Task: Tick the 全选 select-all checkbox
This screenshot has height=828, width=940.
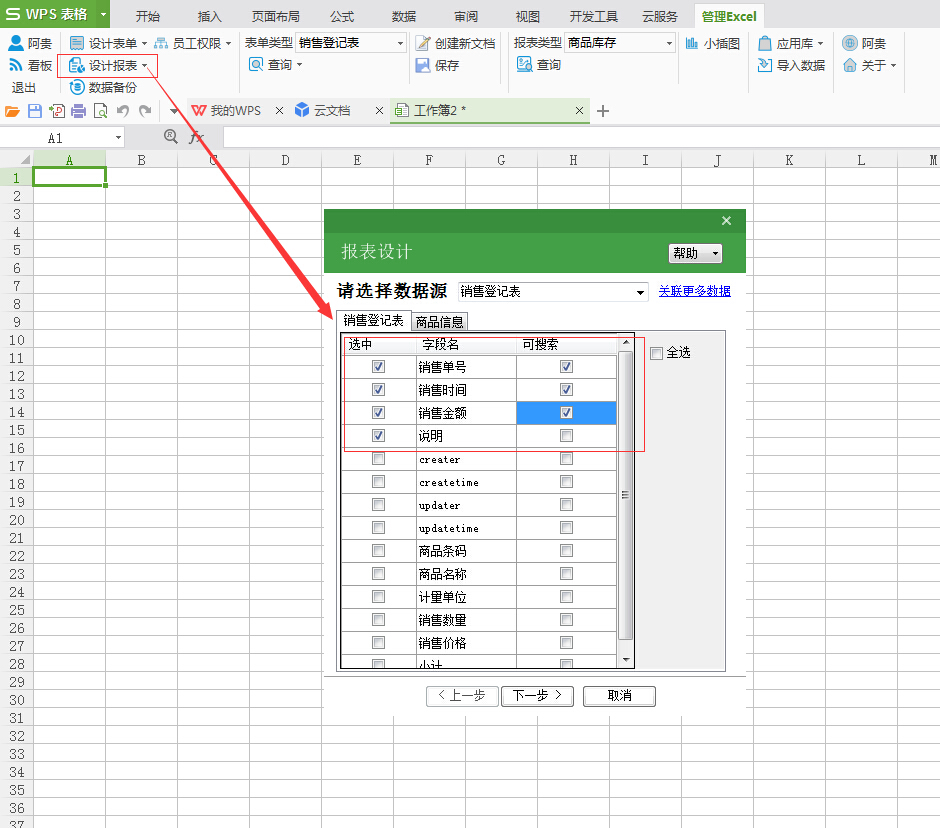Action: click(x=656, y=353)
